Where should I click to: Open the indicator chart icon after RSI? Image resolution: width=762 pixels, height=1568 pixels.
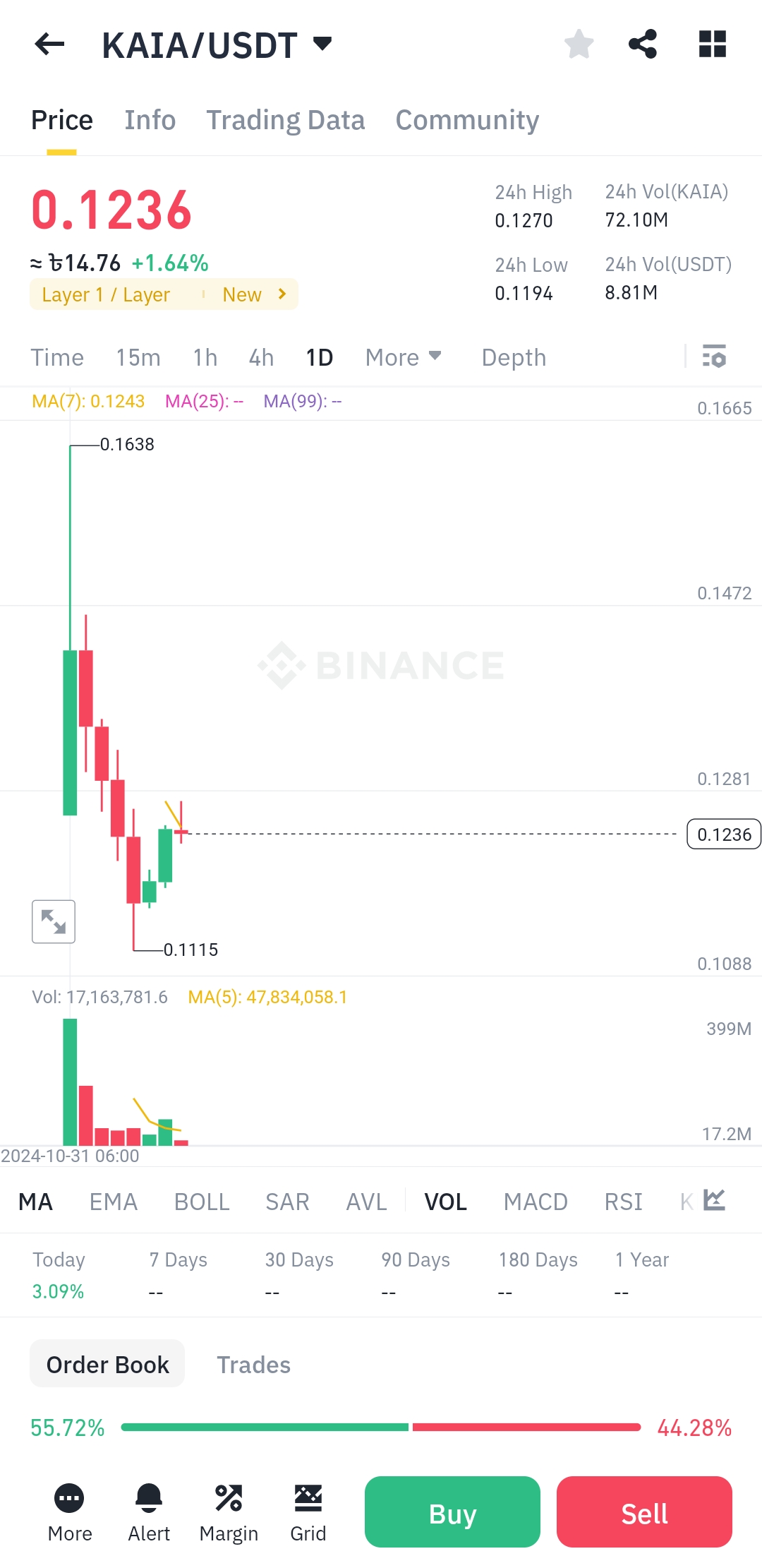[x=714, y=1200]
